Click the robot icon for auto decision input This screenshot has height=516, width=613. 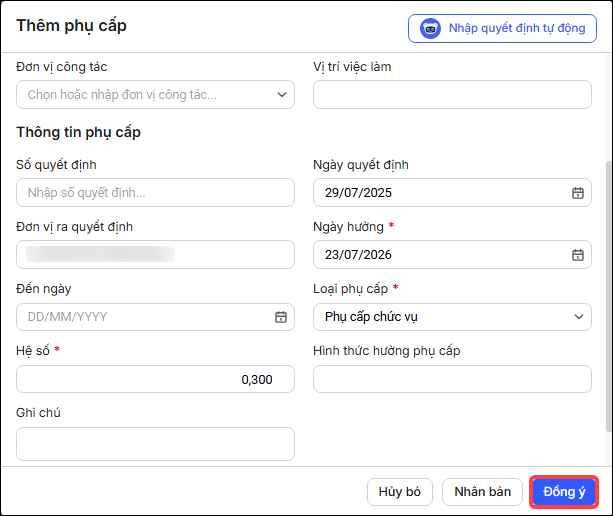[x=430, y=29]
